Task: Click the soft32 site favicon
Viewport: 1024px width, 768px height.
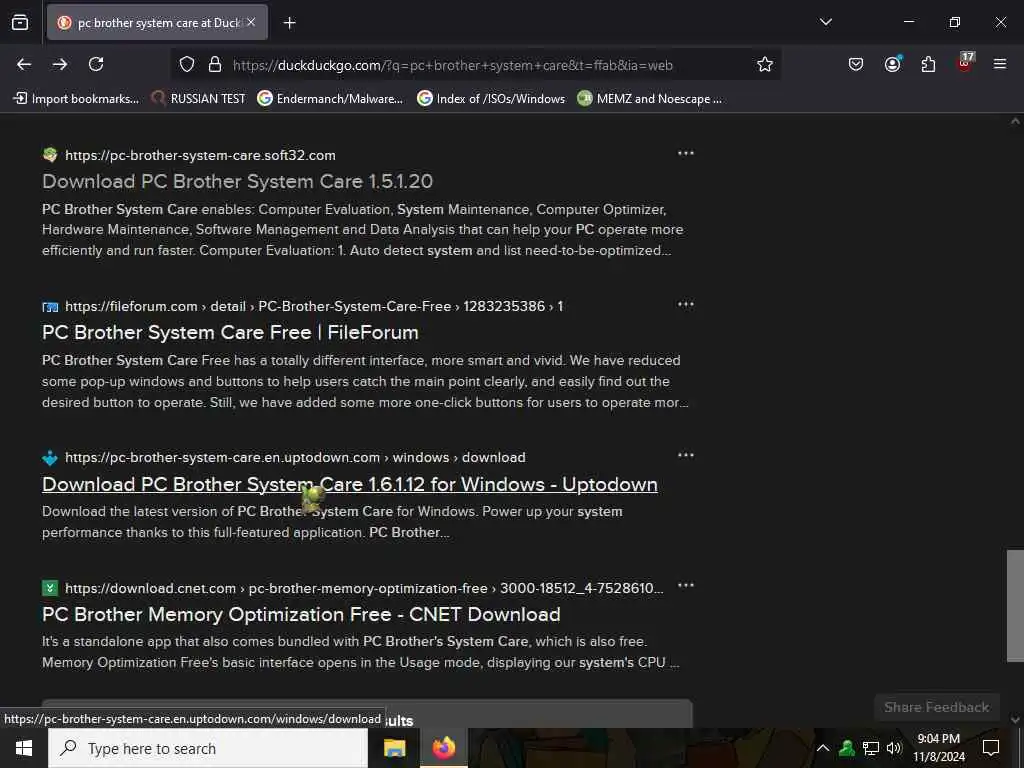Action: click(50, 155)
